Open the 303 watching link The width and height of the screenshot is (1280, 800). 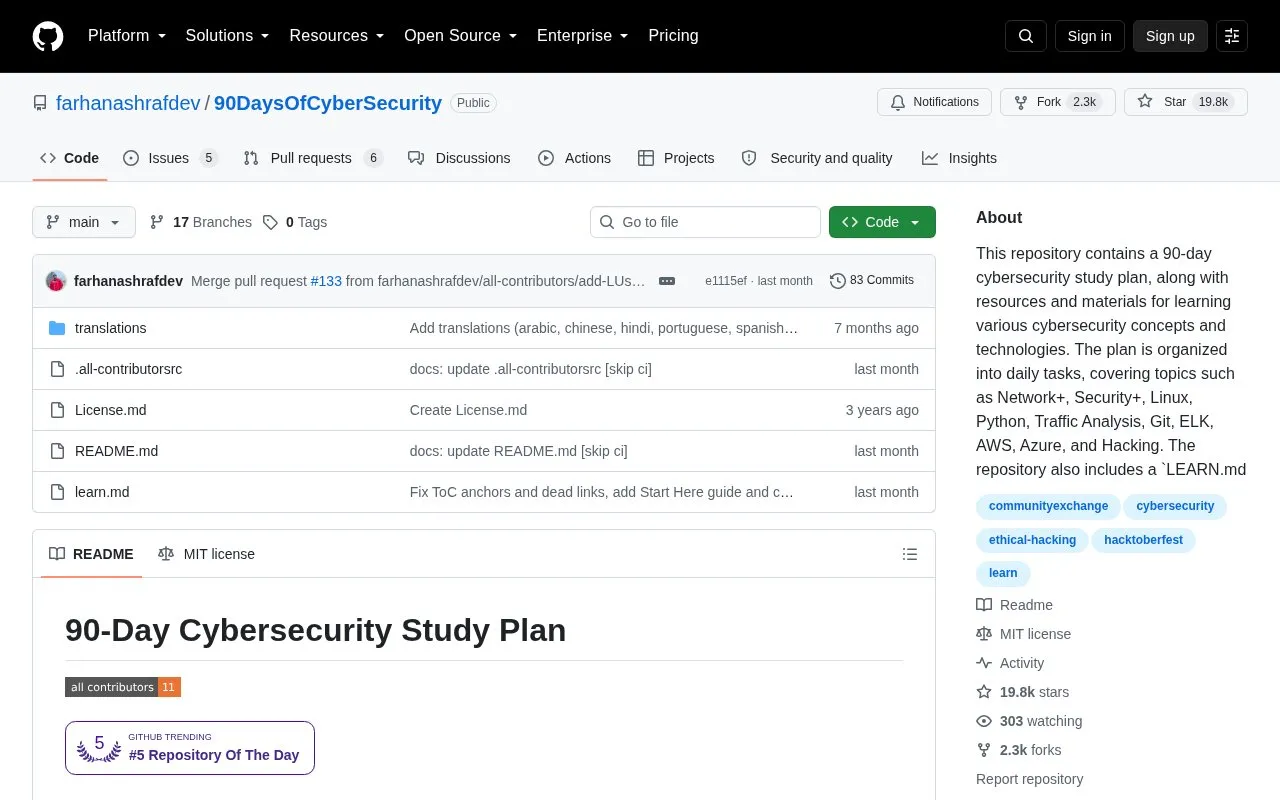tap(1029, 721)
